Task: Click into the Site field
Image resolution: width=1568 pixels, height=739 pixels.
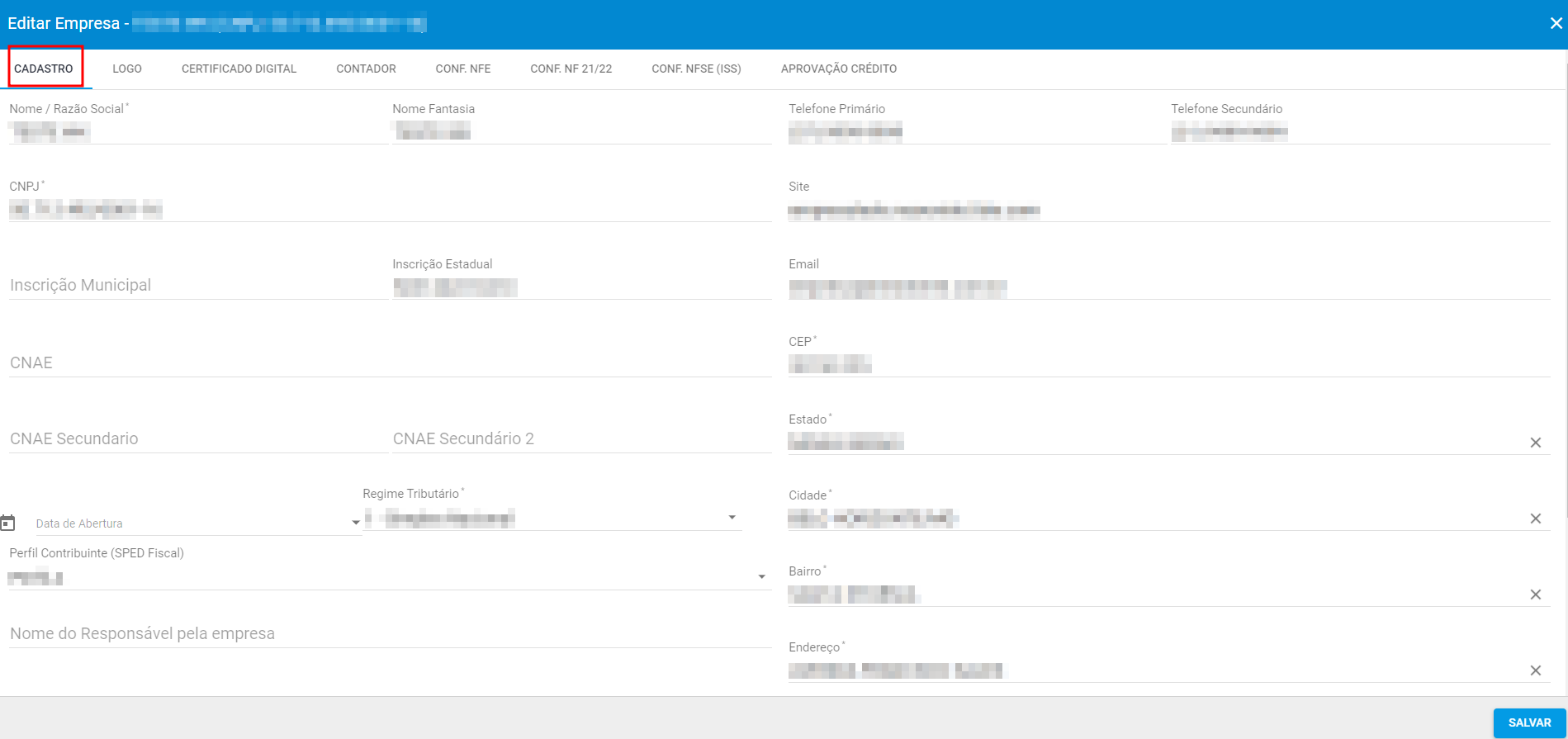Action: coord(1169,209)
